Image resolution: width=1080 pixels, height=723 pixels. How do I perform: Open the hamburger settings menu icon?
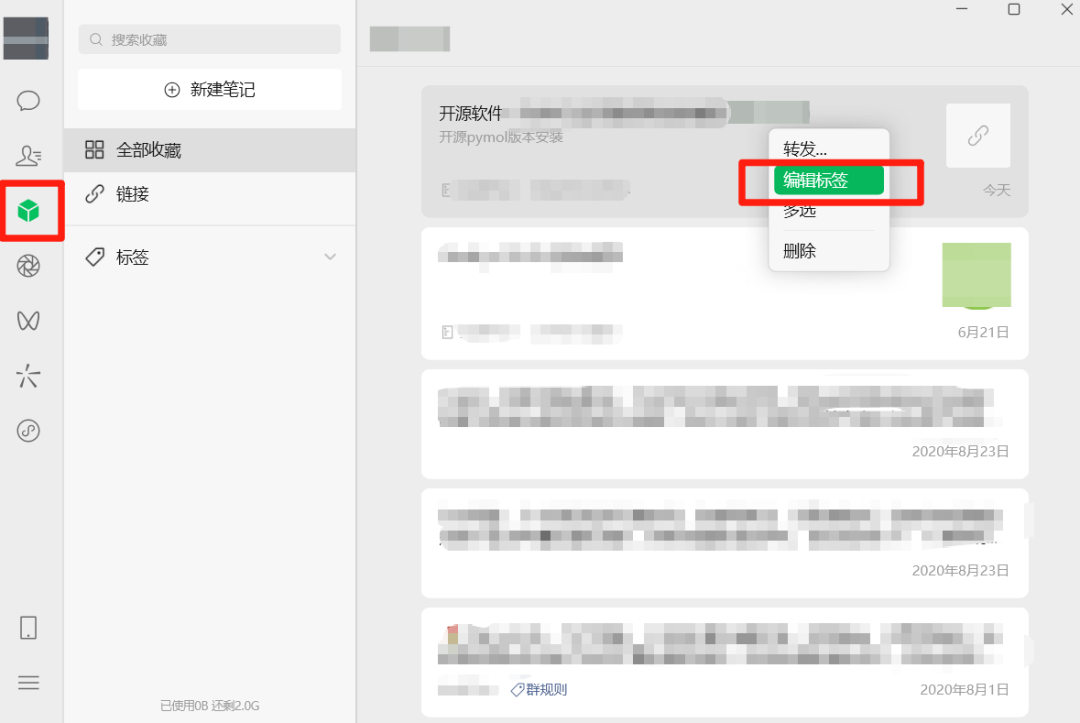click(x=28, y=682)
